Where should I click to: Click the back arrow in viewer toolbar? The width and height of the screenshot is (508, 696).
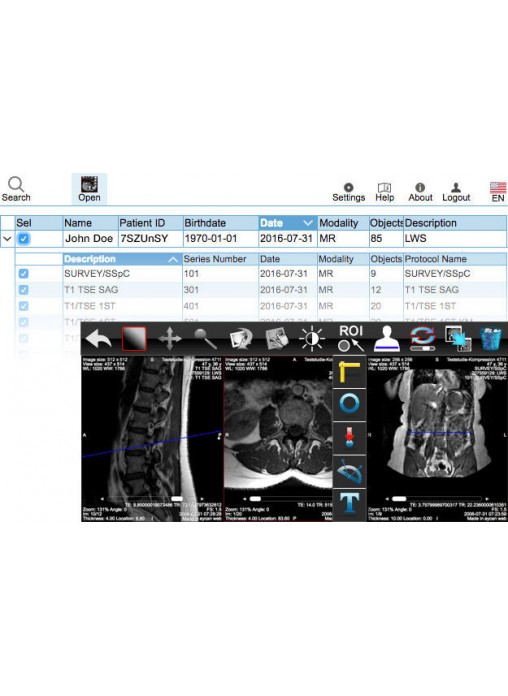(99, 340)
